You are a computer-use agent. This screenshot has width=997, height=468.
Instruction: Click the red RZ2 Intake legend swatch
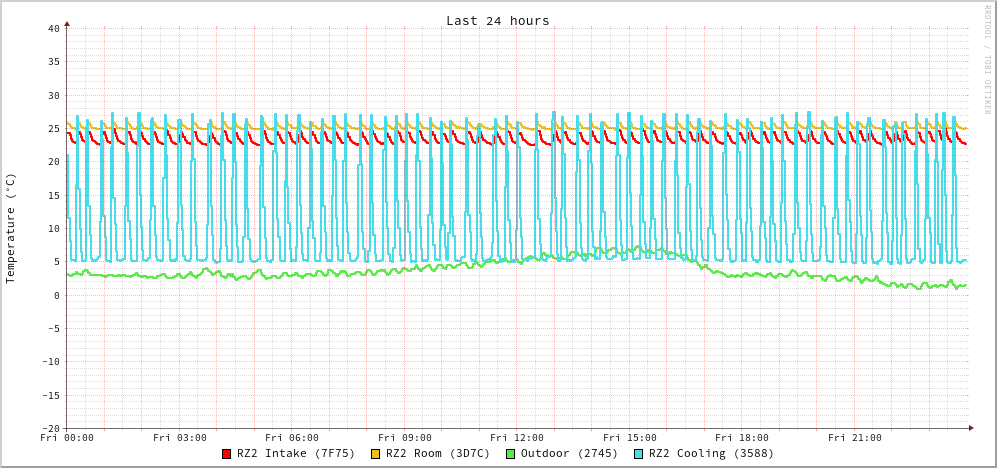(x=227, y=454)
